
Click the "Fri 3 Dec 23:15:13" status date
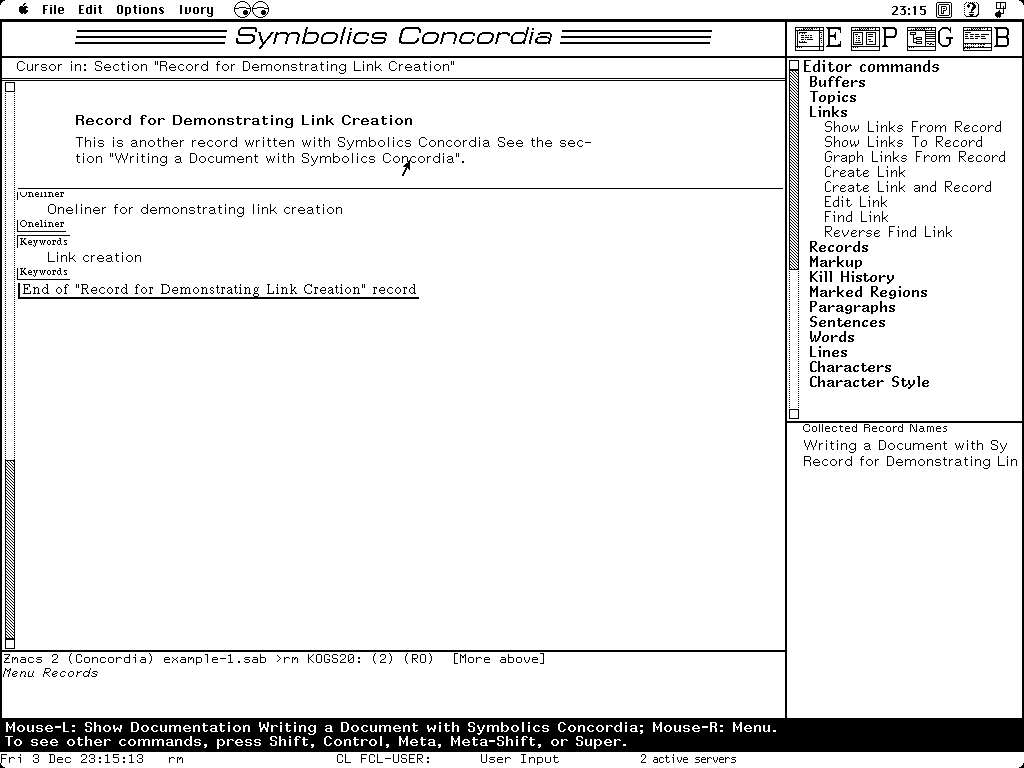(72, 760)
